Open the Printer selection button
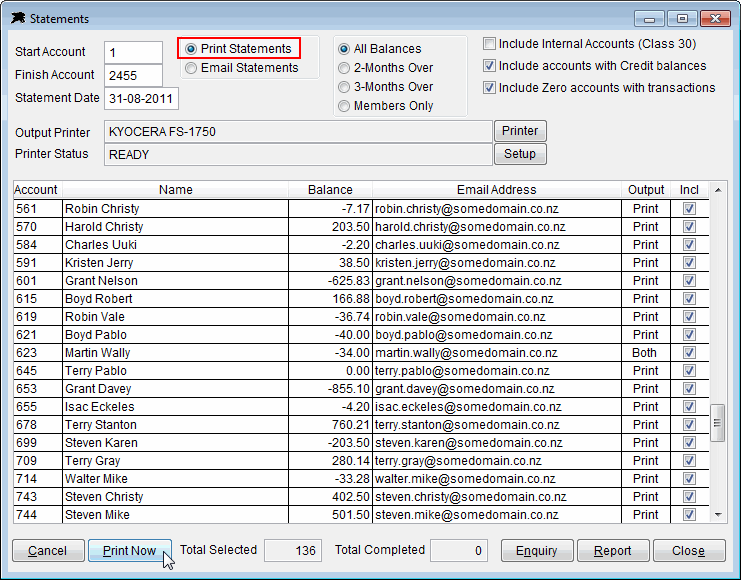Viewport: 741px width, 580px height. click(x=520, y=131)
